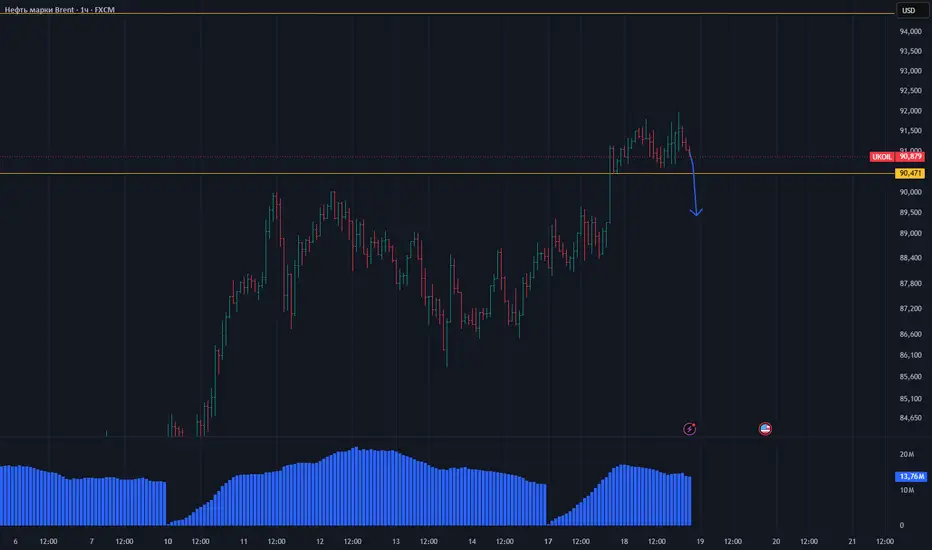Click the 93,000 price axis label

click(x=911, y=71)
